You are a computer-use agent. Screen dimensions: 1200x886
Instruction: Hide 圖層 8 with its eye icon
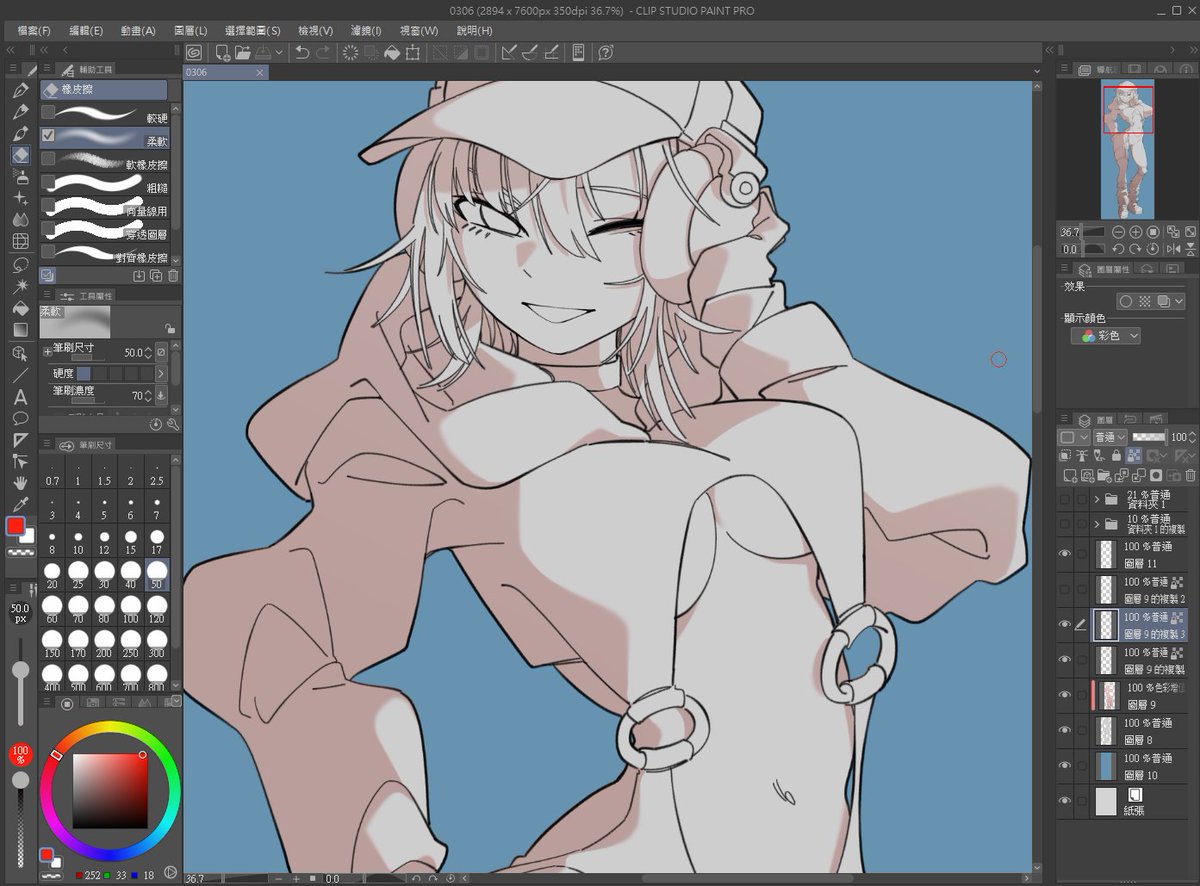click(1065, 729)
